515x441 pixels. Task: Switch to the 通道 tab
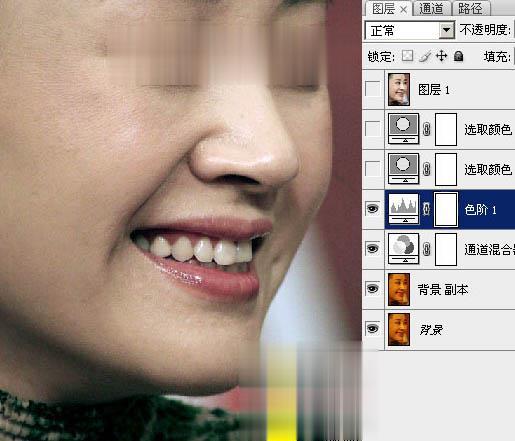pos(431,8)
